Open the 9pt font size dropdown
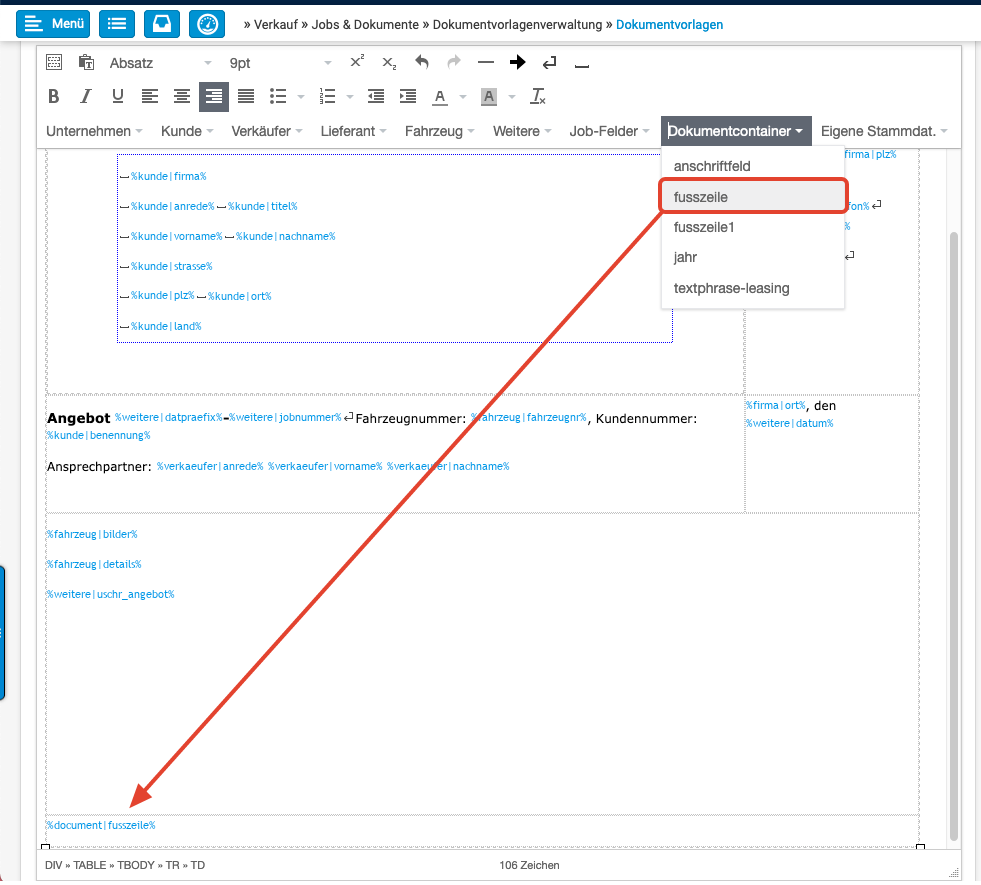The width and height of the screenshot is (981, 885). 280,63
